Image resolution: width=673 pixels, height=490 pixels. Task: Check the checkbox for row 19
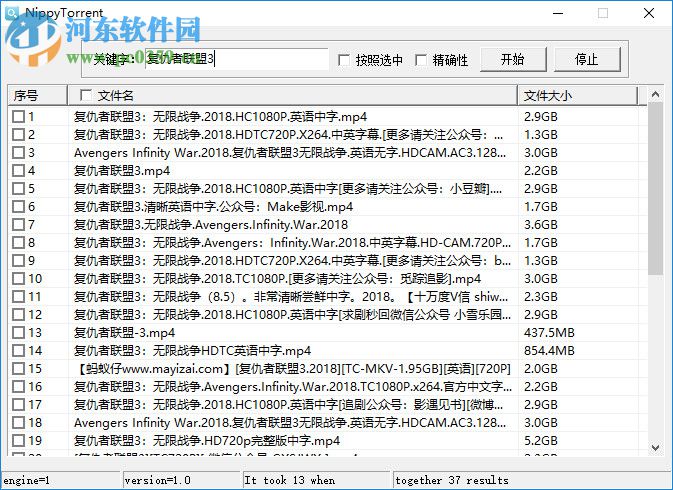coord(18,441)
